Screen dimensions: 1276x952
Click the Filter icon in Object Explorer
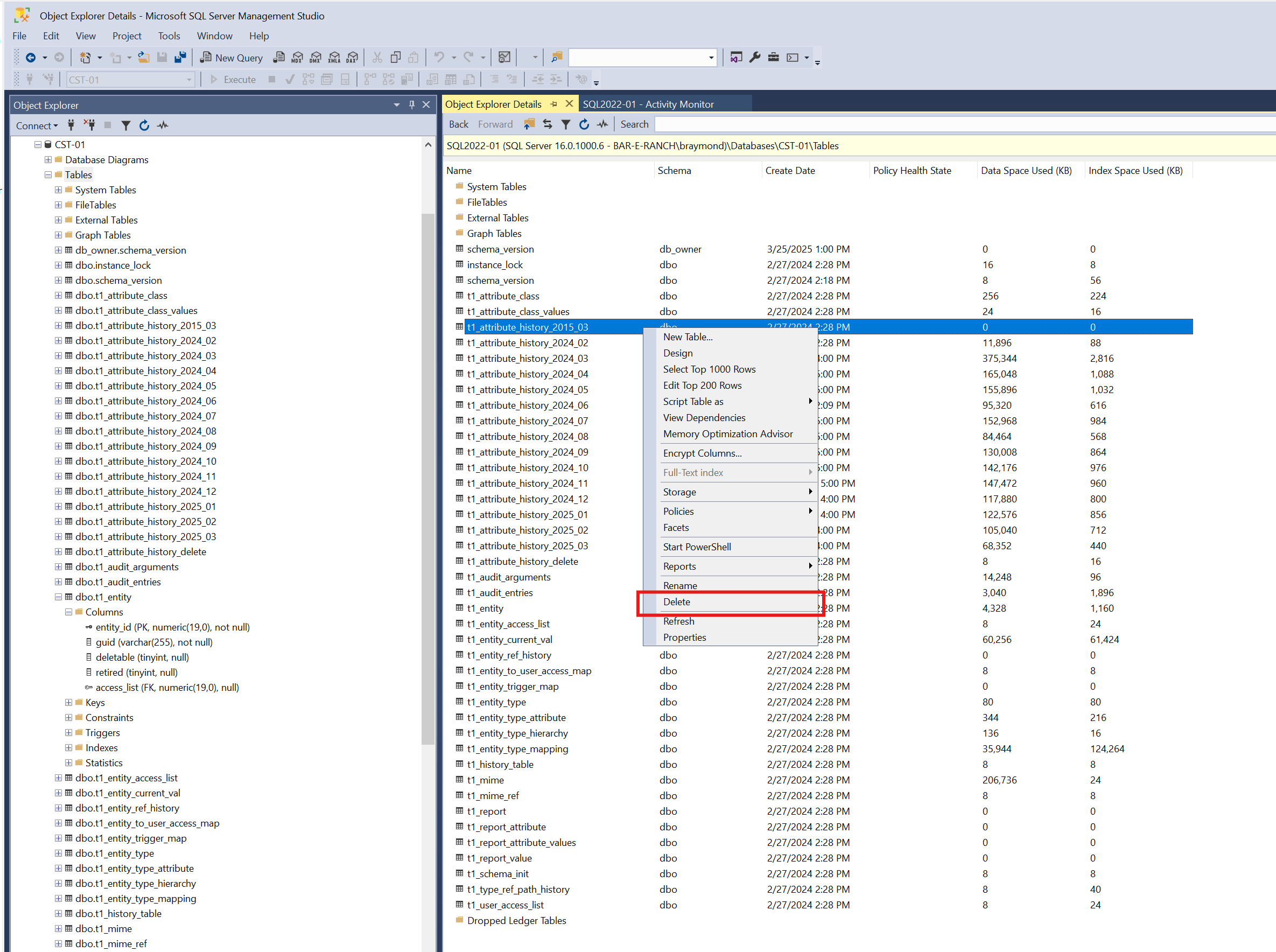(125, 125)
